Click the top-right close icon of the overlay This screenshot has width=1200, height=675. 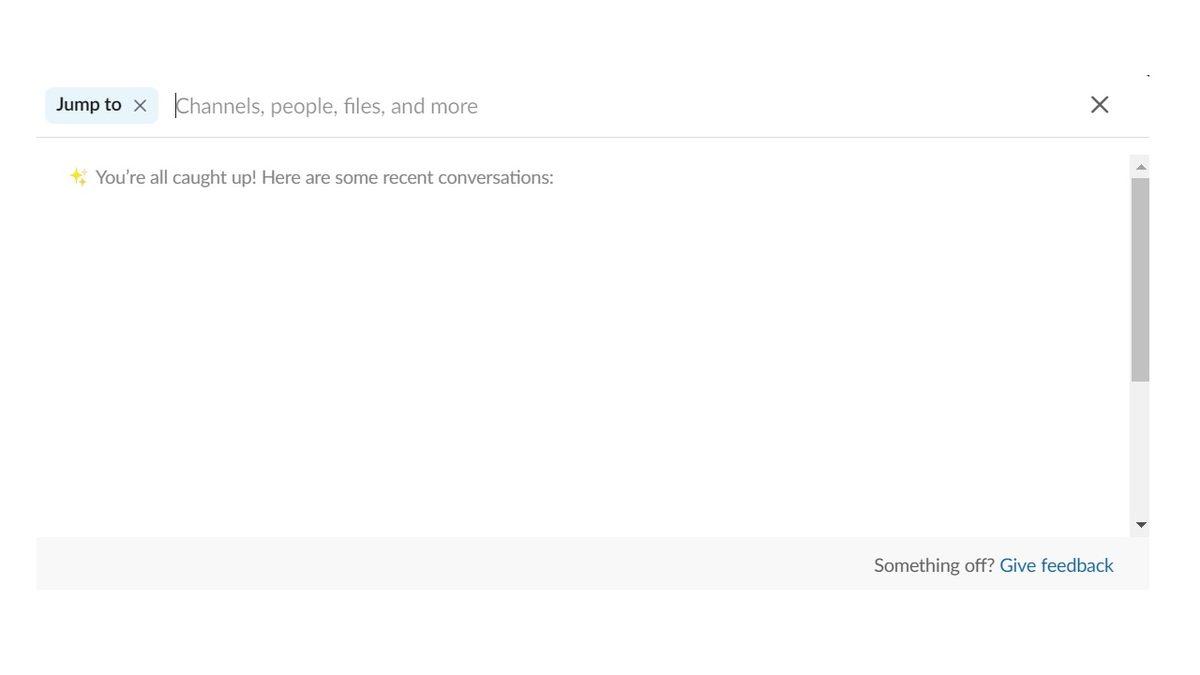pyautogui.click(x=1099, y=104)
